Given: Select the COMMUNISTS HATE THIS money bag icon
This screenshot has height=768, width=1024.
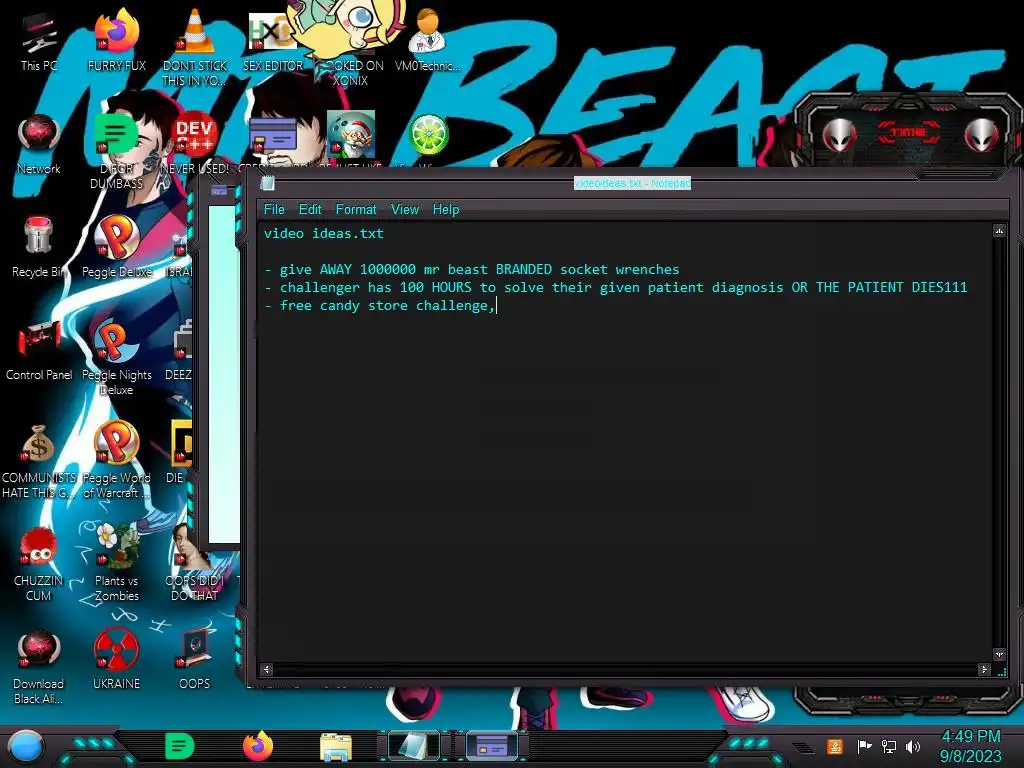Looking at the screenshot, I should [39, 460].
